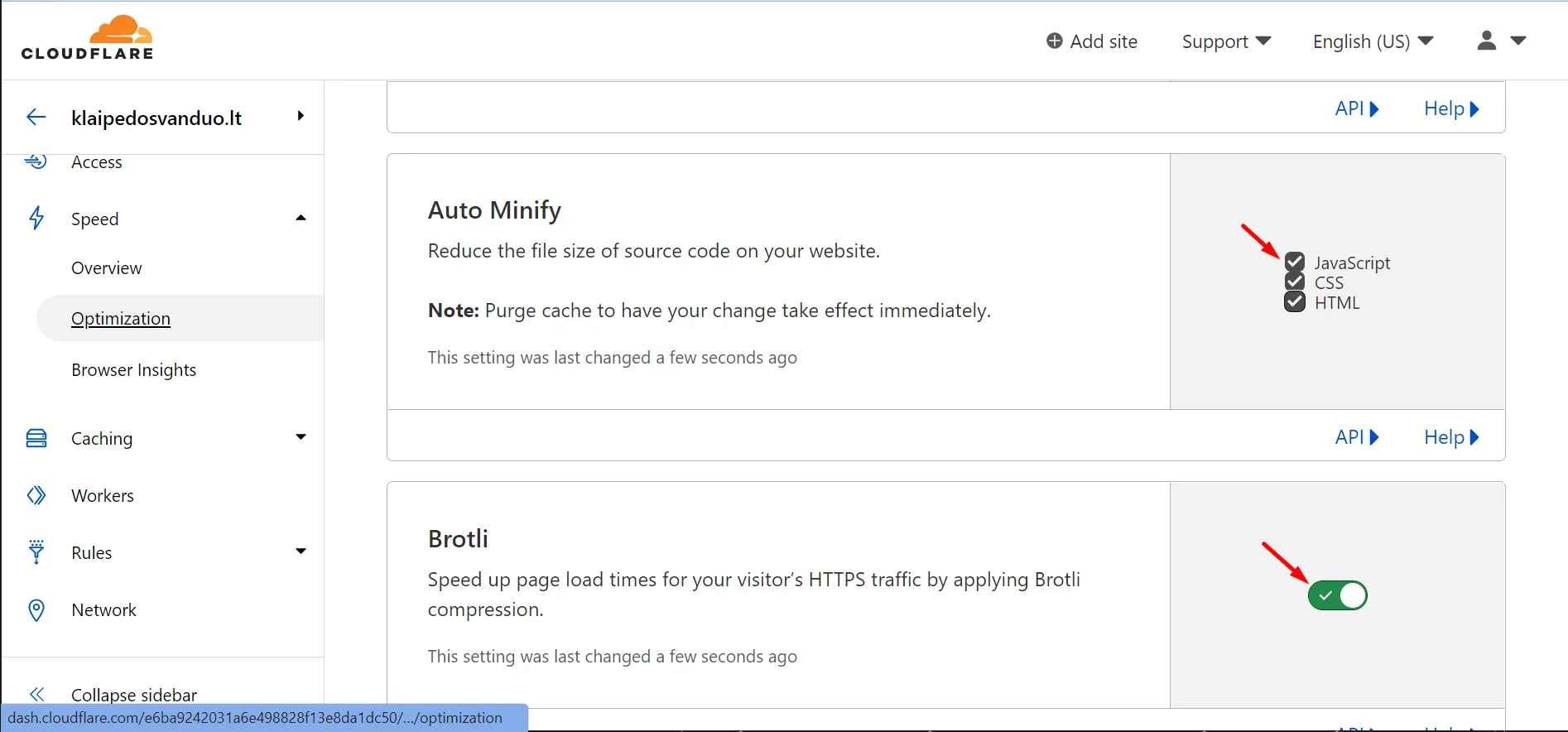Click the Caching storage icon
The image size is (1568, 732).
click(36, 438)
